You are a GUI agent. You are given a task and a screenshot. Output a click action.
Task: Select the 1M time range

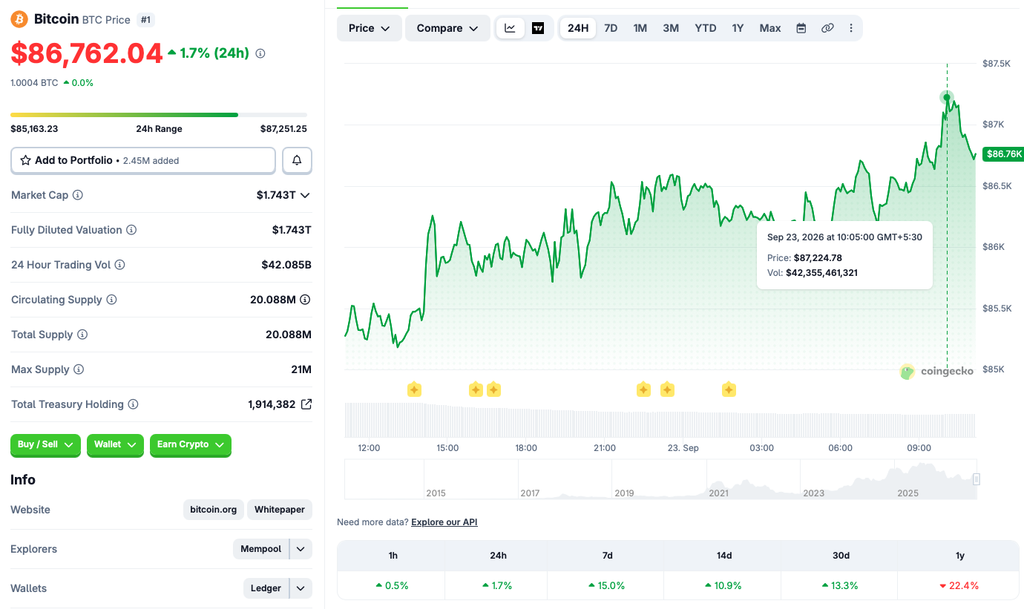[640, 28]
